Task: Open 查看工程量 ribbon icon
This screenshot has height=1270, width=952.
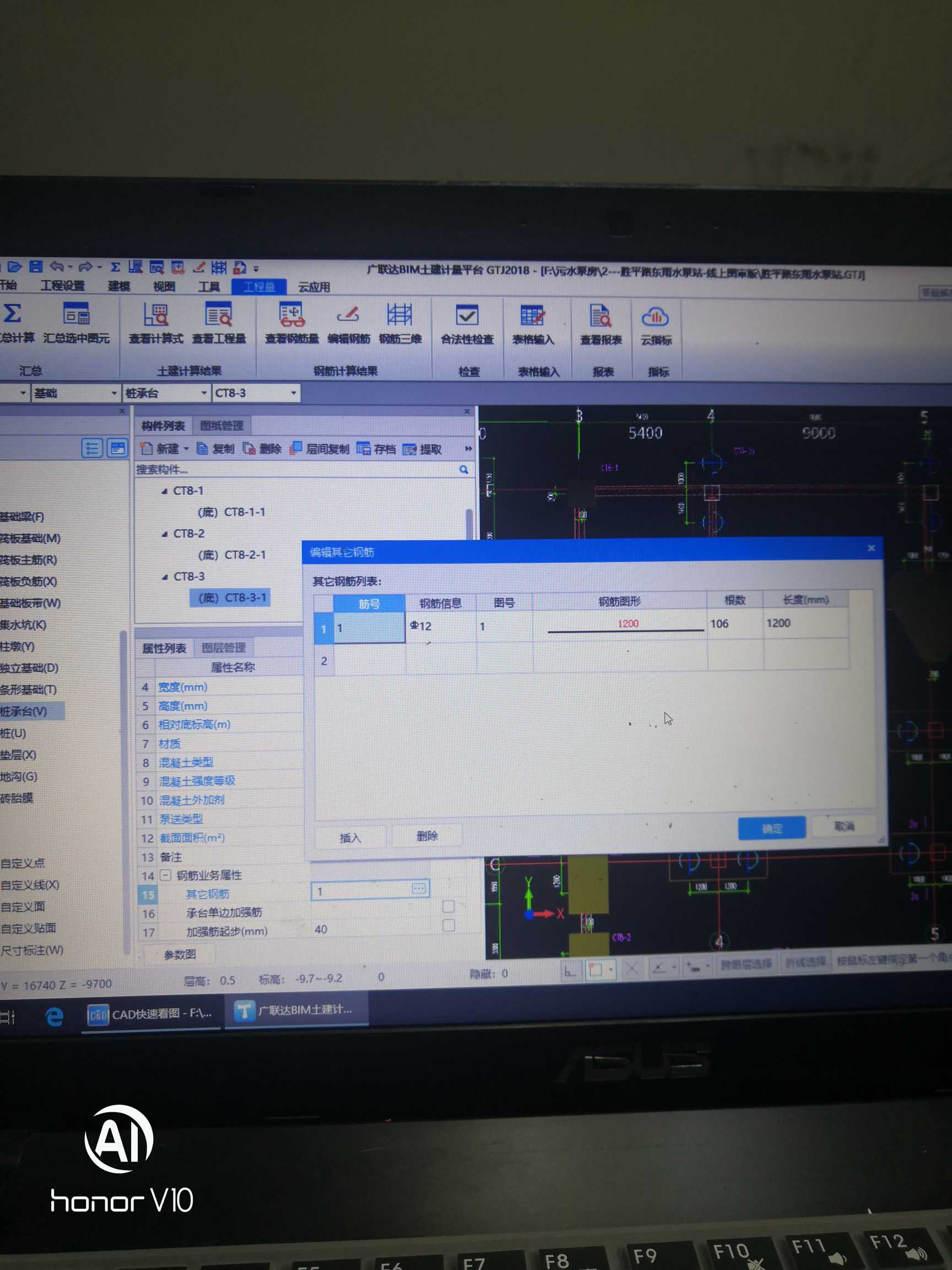Action: point(219,315)
